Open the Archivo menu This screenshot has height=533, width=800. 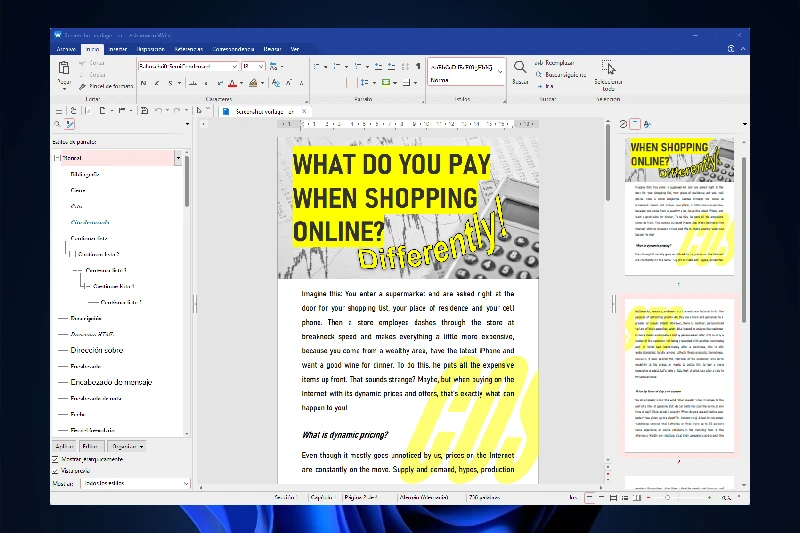click(66, 49)
